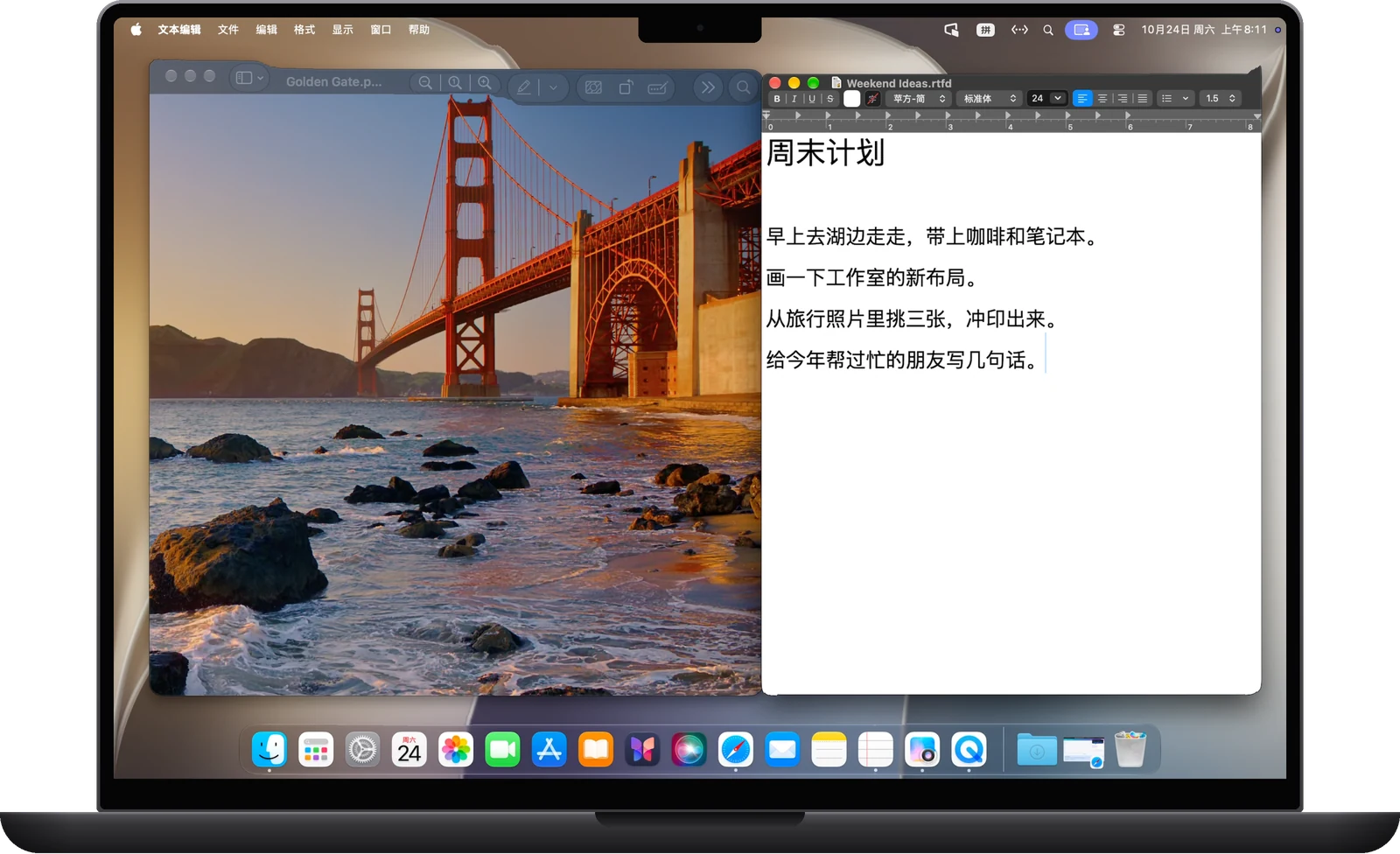Image resolution: width=1400 pixels, height=854 pixels.
Task: Select right text alignment
Action: (x=1123, y=99)
